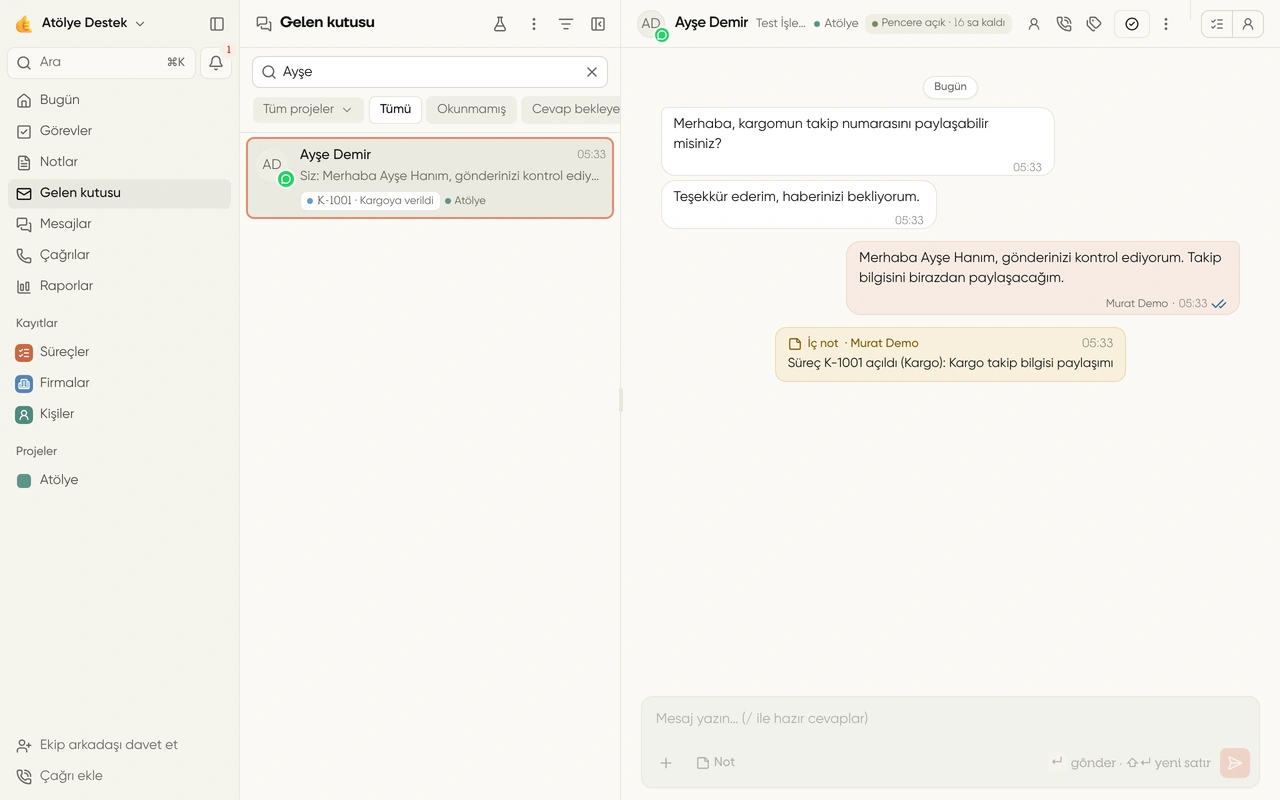This screenshot has height=800, width=1280.
Task: Open Mesajlar in the sidebar
Action: [119, 224]
